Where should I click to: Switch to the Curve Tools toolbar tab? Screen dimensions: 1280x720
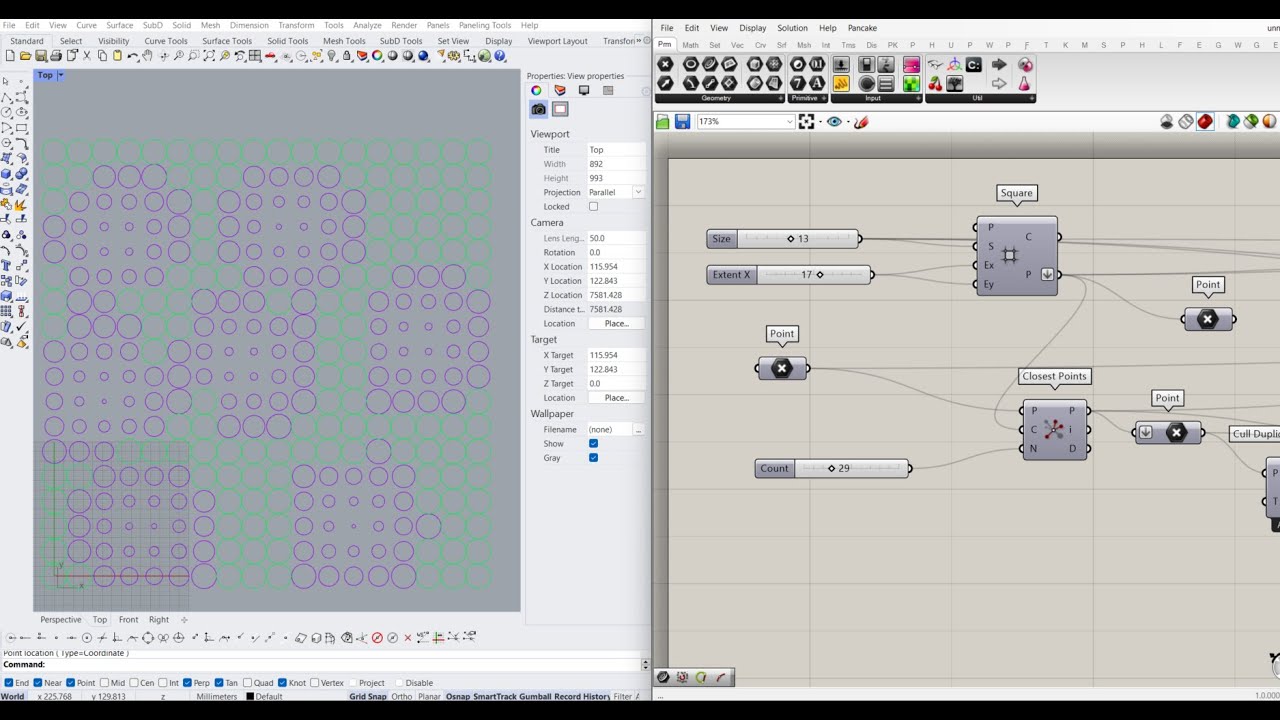165,41
